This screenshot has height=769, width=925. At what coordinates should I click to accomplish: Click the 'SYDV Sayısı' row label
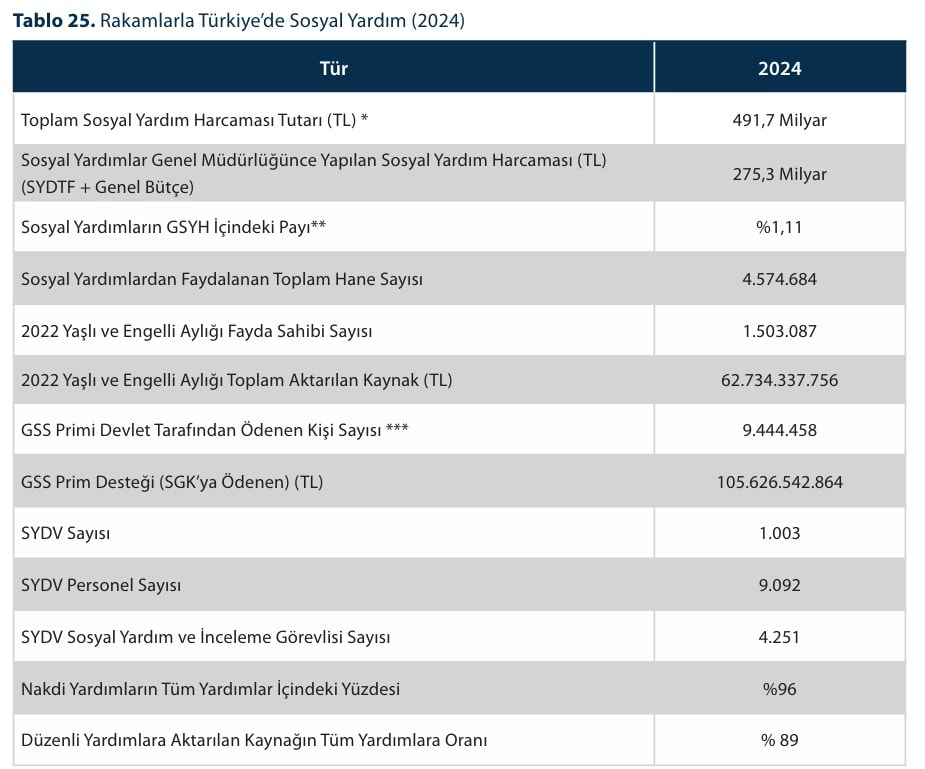66,533
